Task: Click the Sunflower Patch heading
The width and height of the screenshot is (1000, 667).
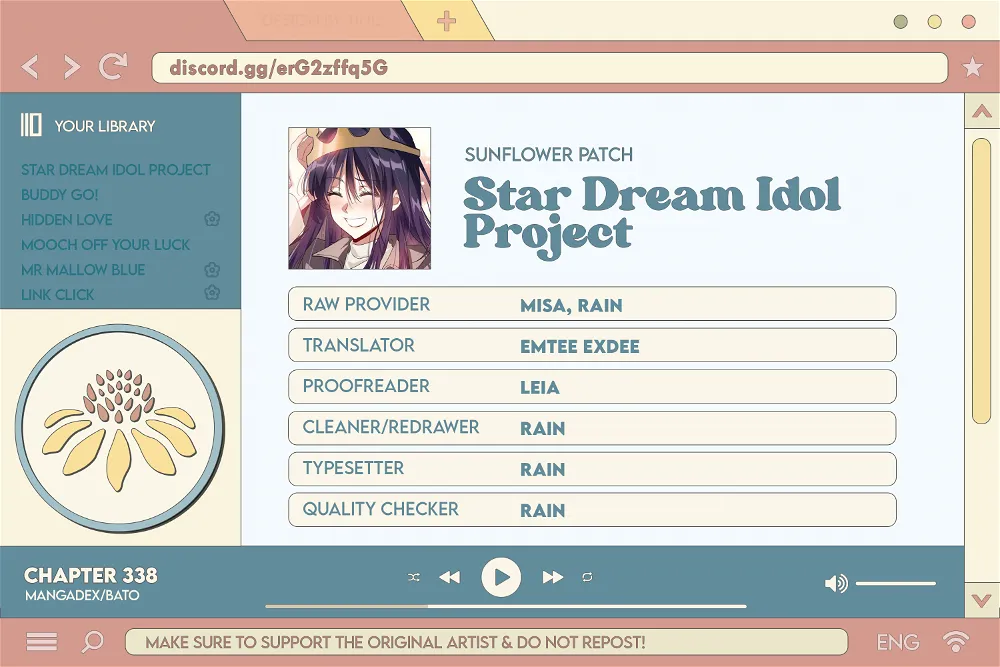Action: (548, 154)
